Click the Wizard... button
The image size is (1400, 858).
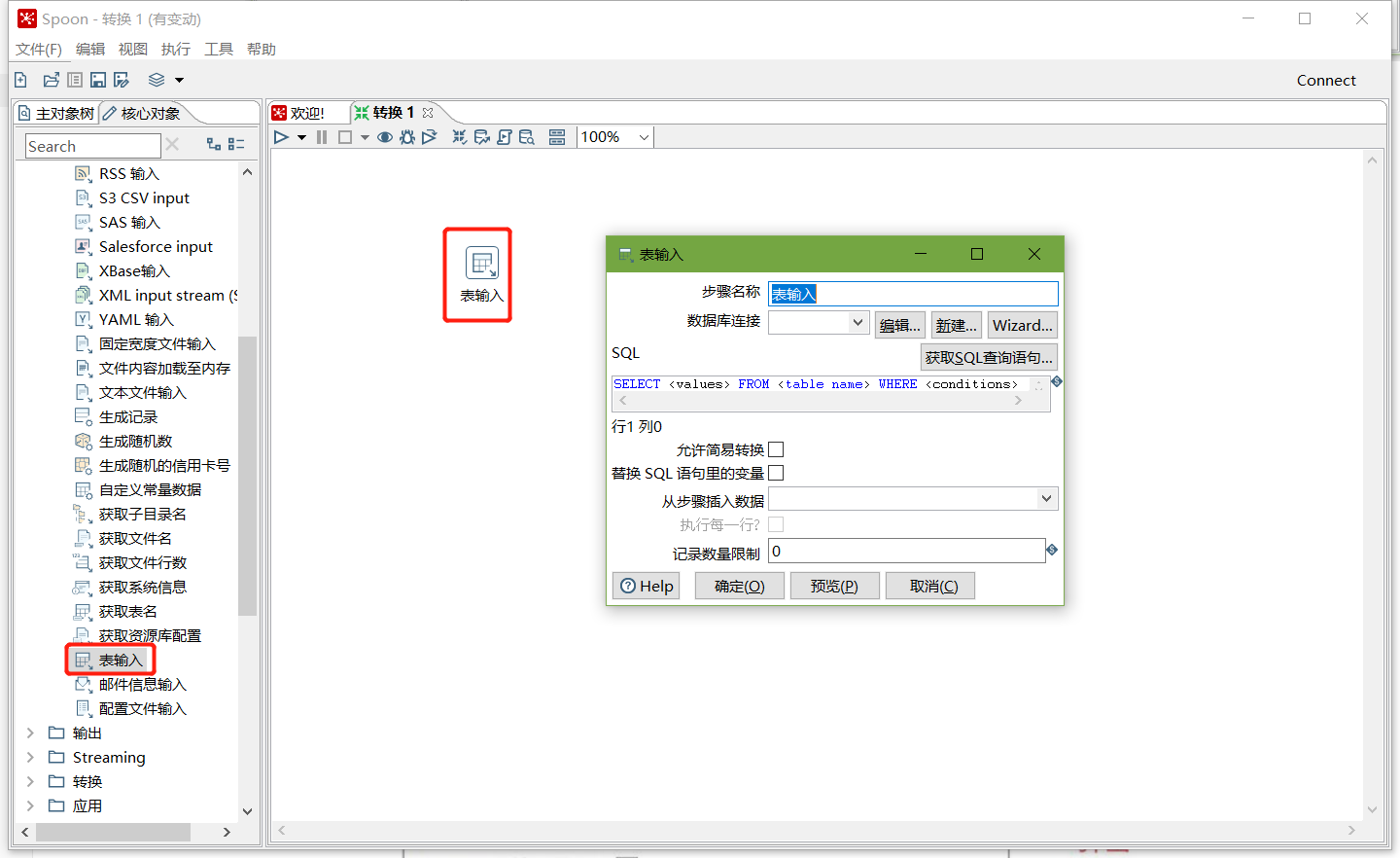1022,326
